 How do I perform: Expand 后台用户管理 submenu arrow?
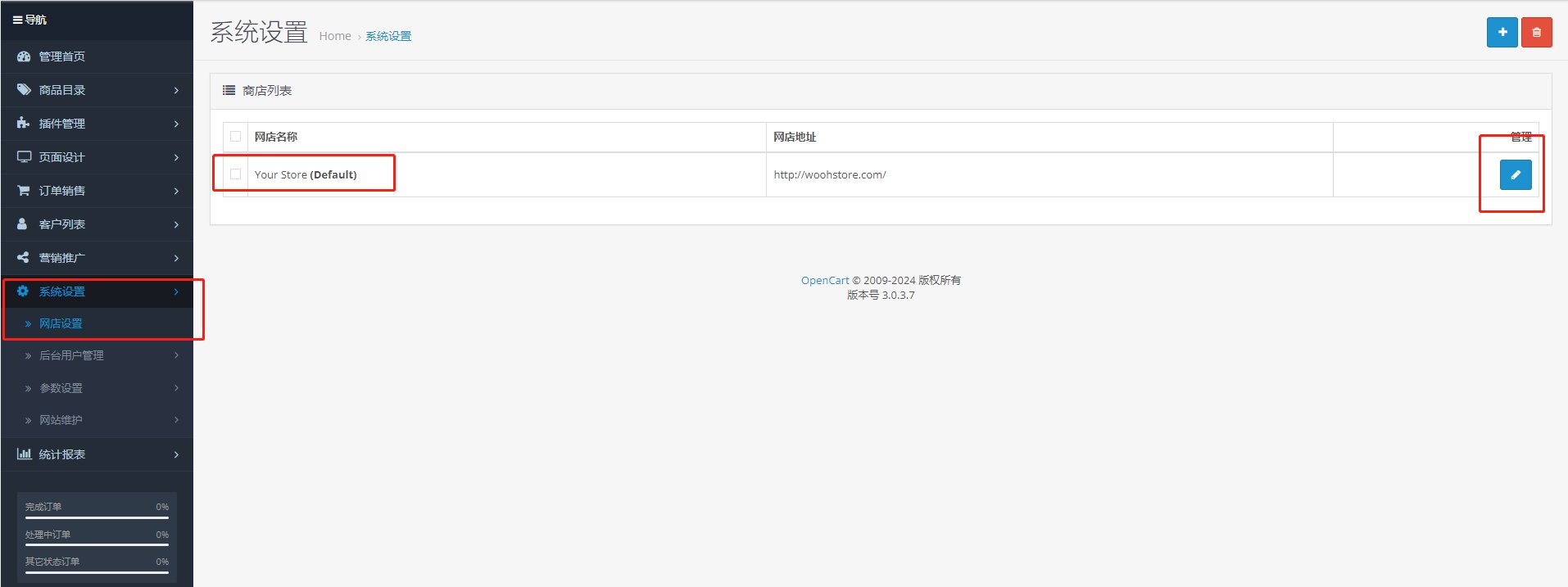click(176, 355)
